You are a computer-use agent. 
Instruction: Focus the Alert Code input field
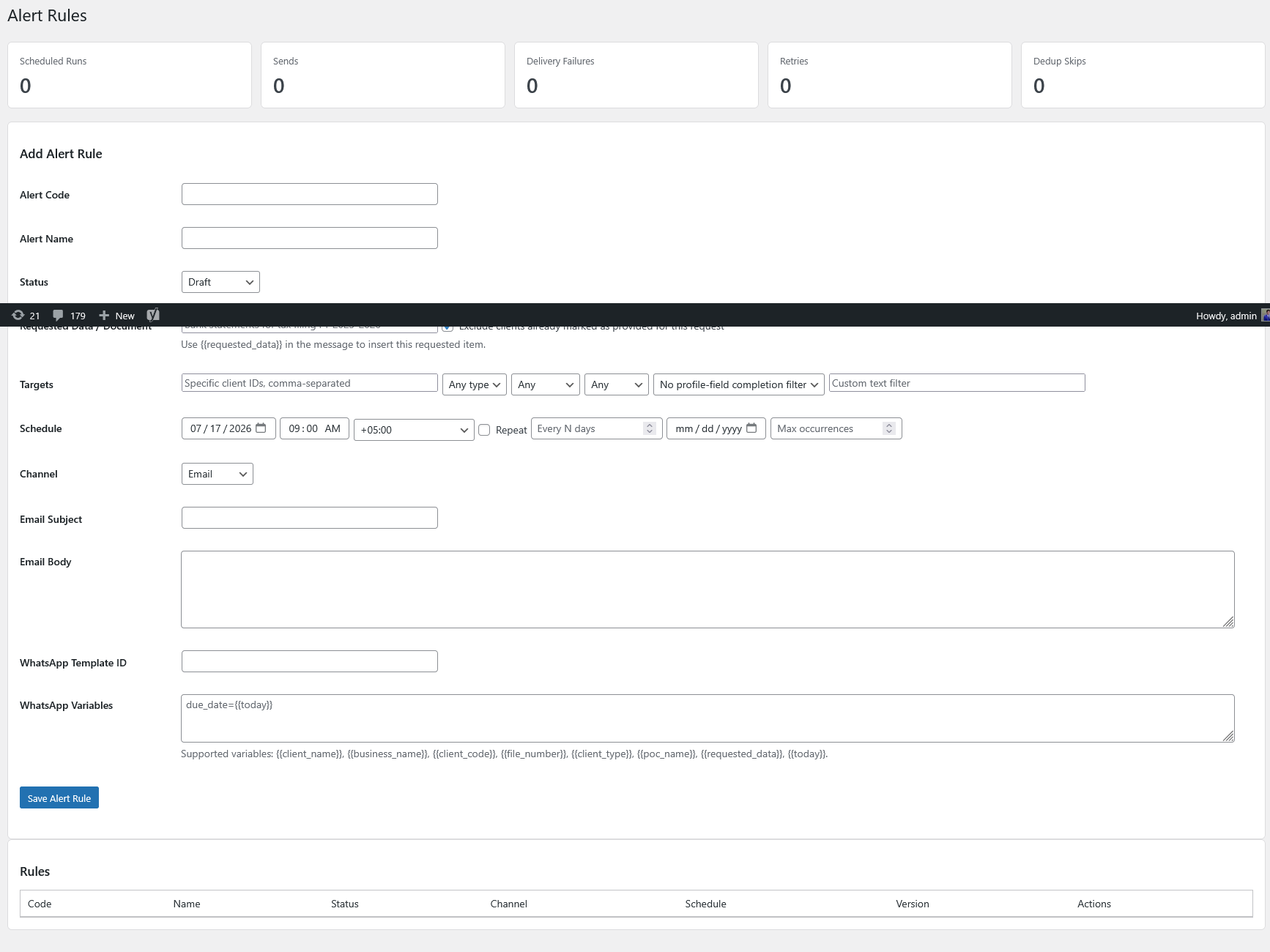(310, 194)
